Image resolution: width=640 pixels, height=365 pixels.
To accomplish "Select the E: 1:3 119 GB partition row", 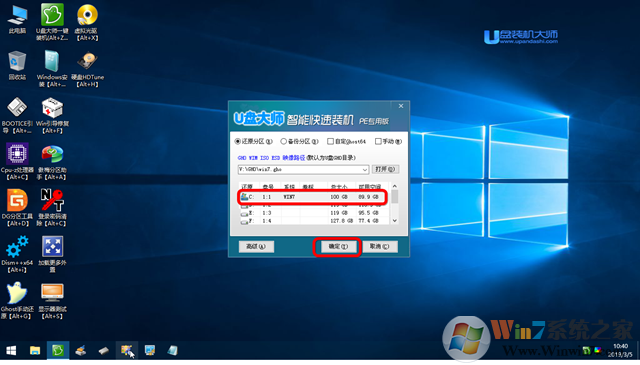I will (314, 213).
